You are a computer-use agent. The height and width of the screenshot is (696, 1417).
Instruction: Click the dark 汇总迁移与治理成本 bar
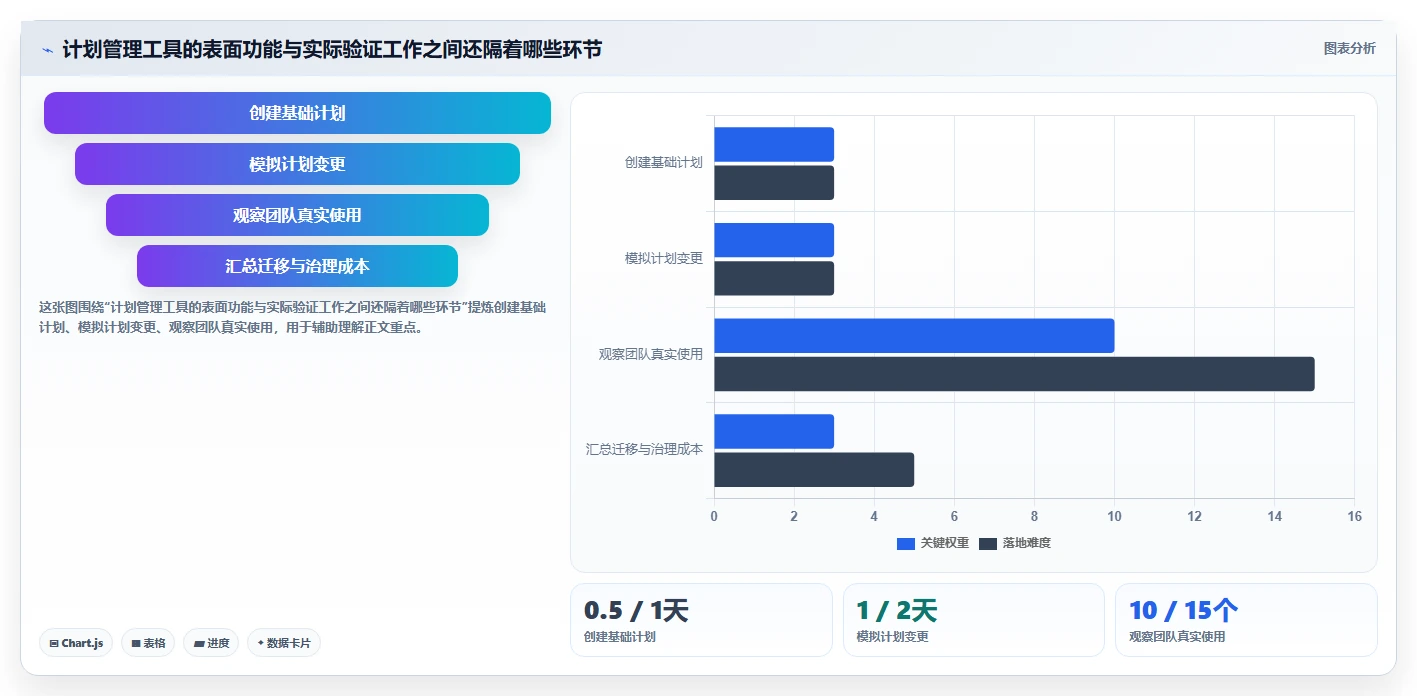coord(814,470)
